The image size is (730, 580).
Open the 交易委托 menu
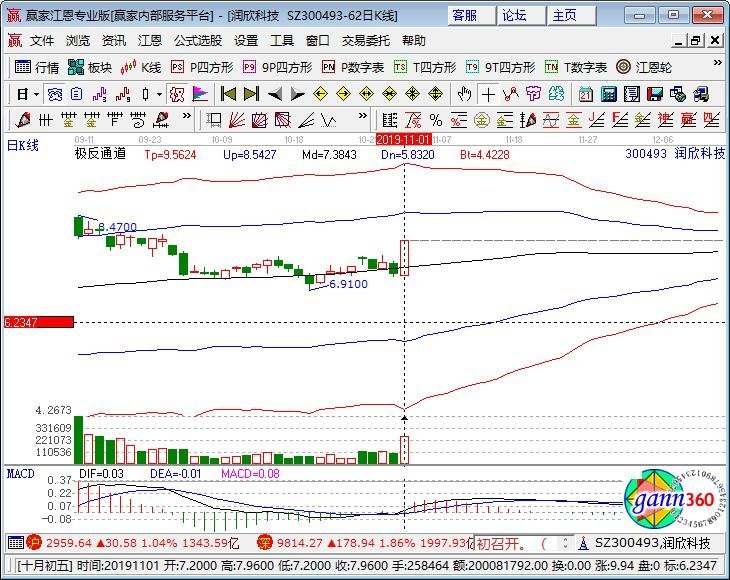point(365,41)
